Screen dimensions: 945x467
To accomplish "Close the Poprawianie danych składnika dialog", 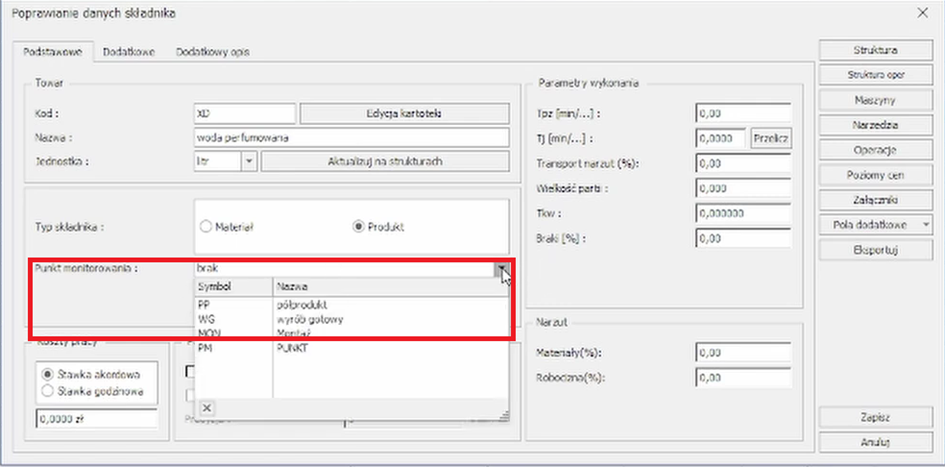I will [x=922, y=12].
